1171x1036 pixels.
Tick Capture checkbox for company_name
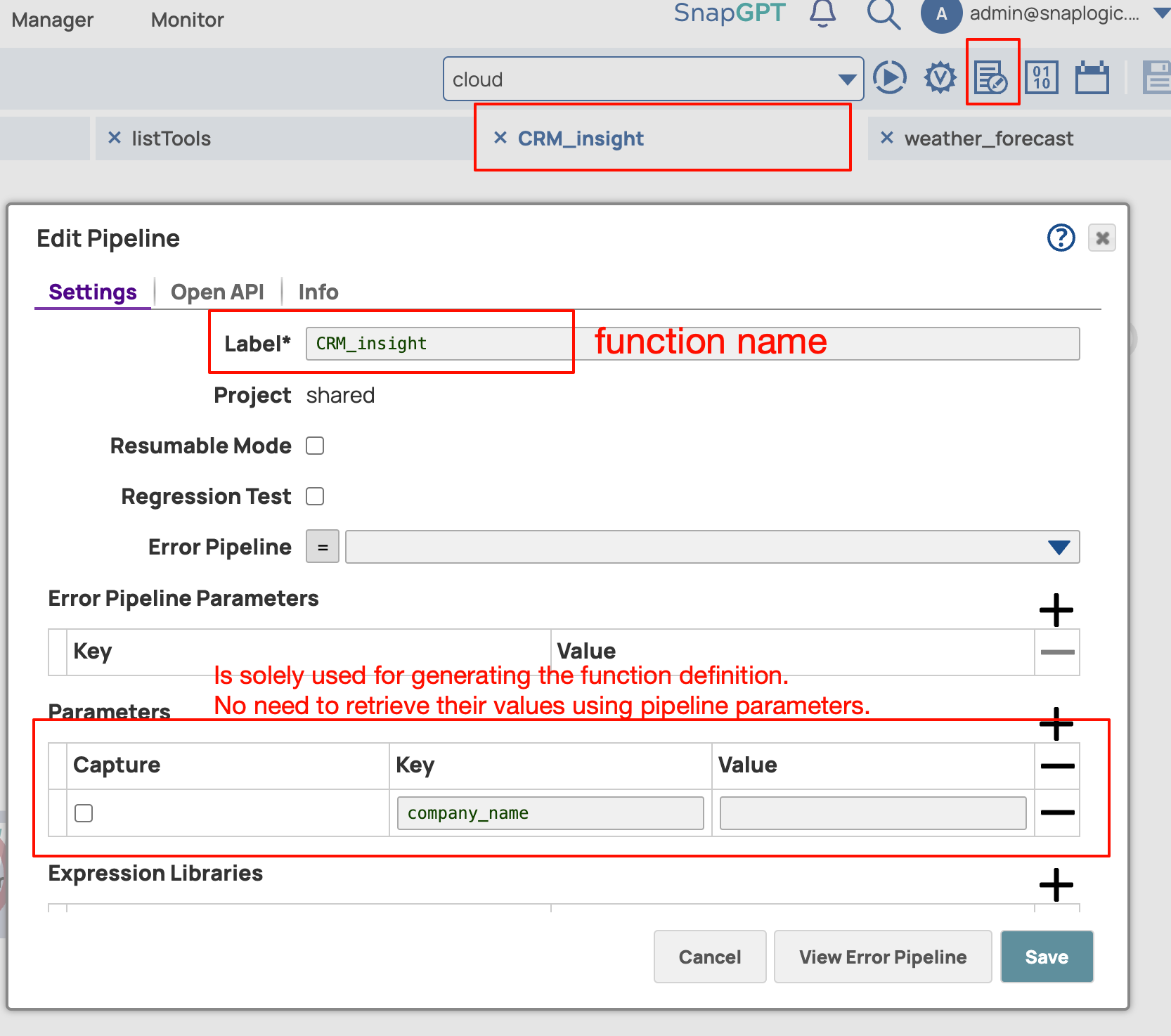[84, 813]
